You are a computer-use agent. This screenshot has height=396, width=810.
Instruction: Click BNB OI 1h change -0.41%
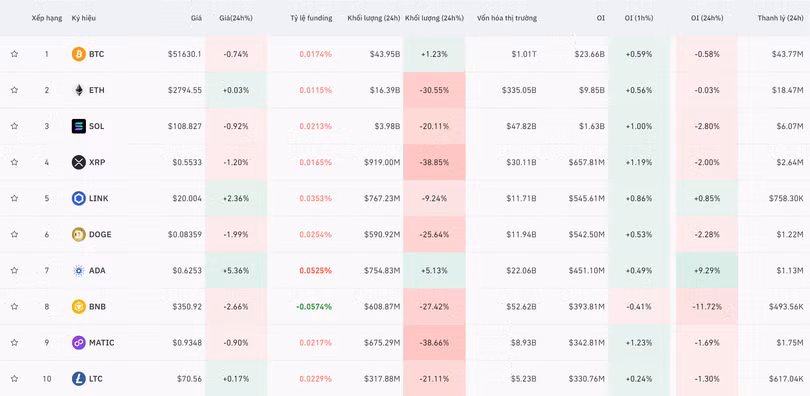639,307
